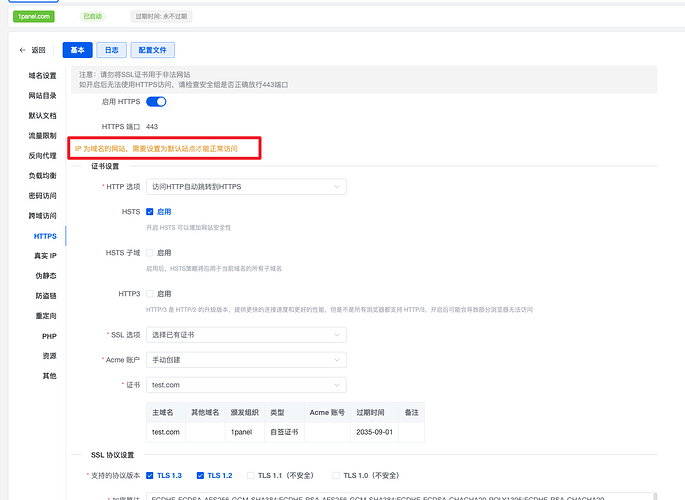
Task: Enable the HTTP3 checkbox
Action: [150, 294]
